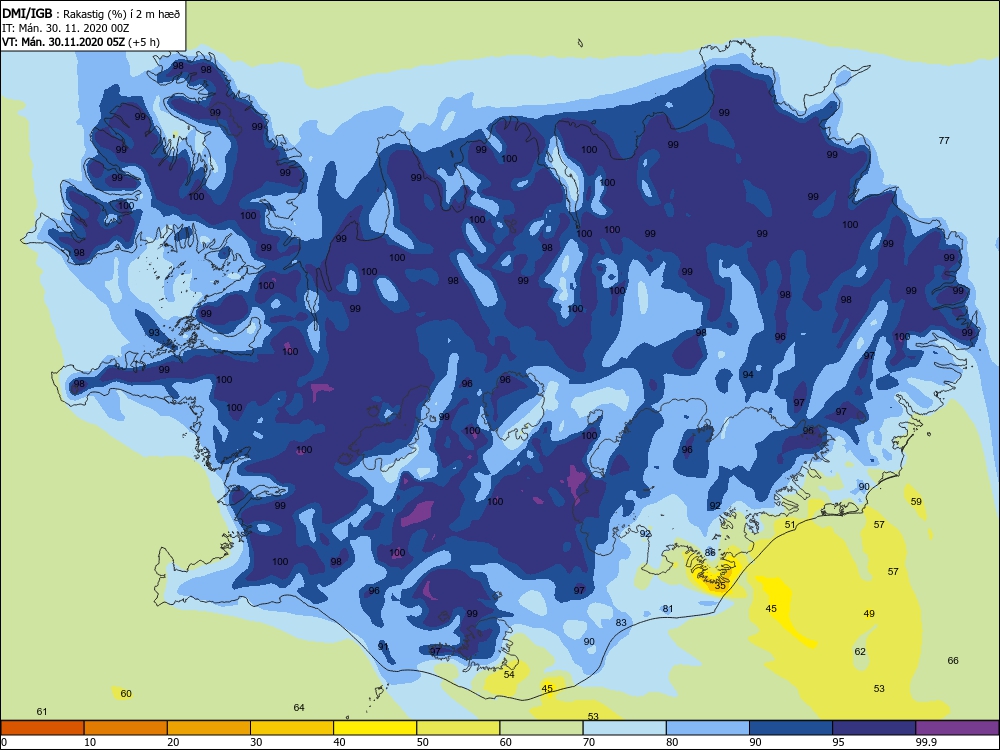Select the orange 10–20 legend swatch
The width and height of the screenshot is (1000, 750).
tap(126, 728)
